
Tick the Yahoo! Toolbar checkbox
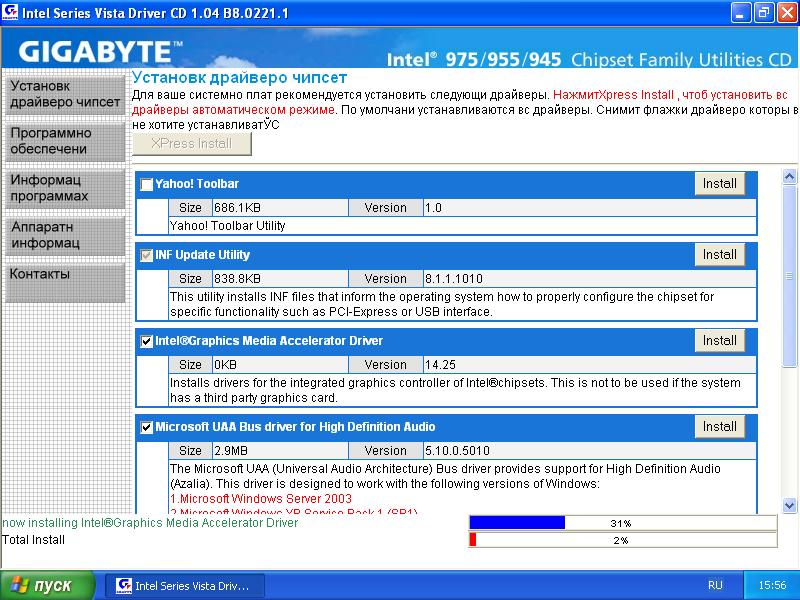click(x=146, y=184)
